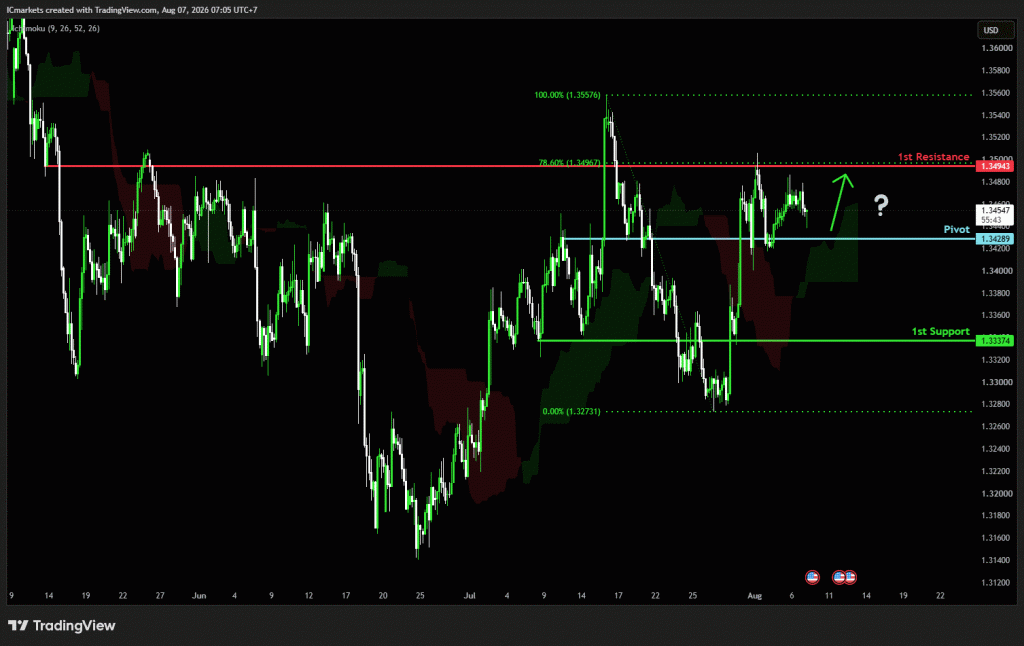The image size is (1024, 646).
Task: Click the 1.33374 green support price tag
Action: point(995,340)
